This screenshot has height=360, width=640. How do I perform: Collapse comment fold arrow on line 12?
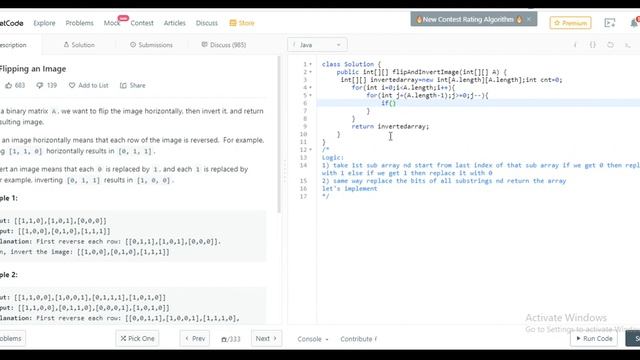point(311,149)
